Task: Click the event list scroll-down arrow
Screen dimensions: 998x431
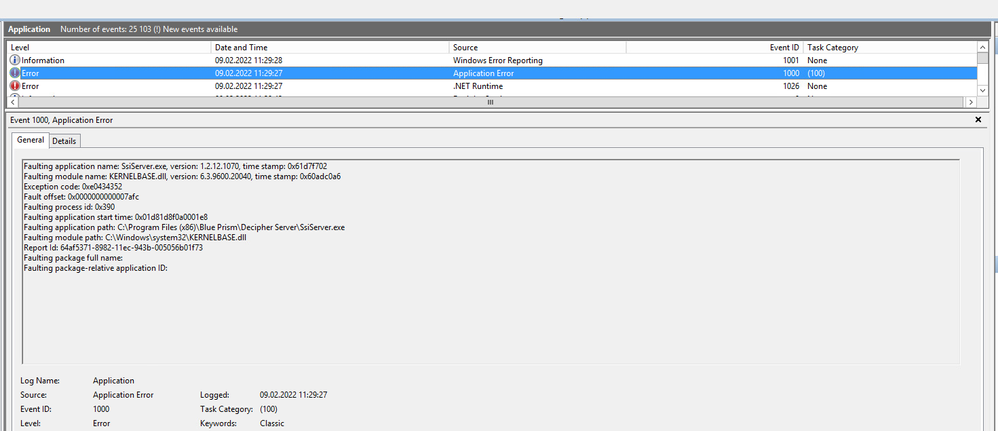Action: 983,91
